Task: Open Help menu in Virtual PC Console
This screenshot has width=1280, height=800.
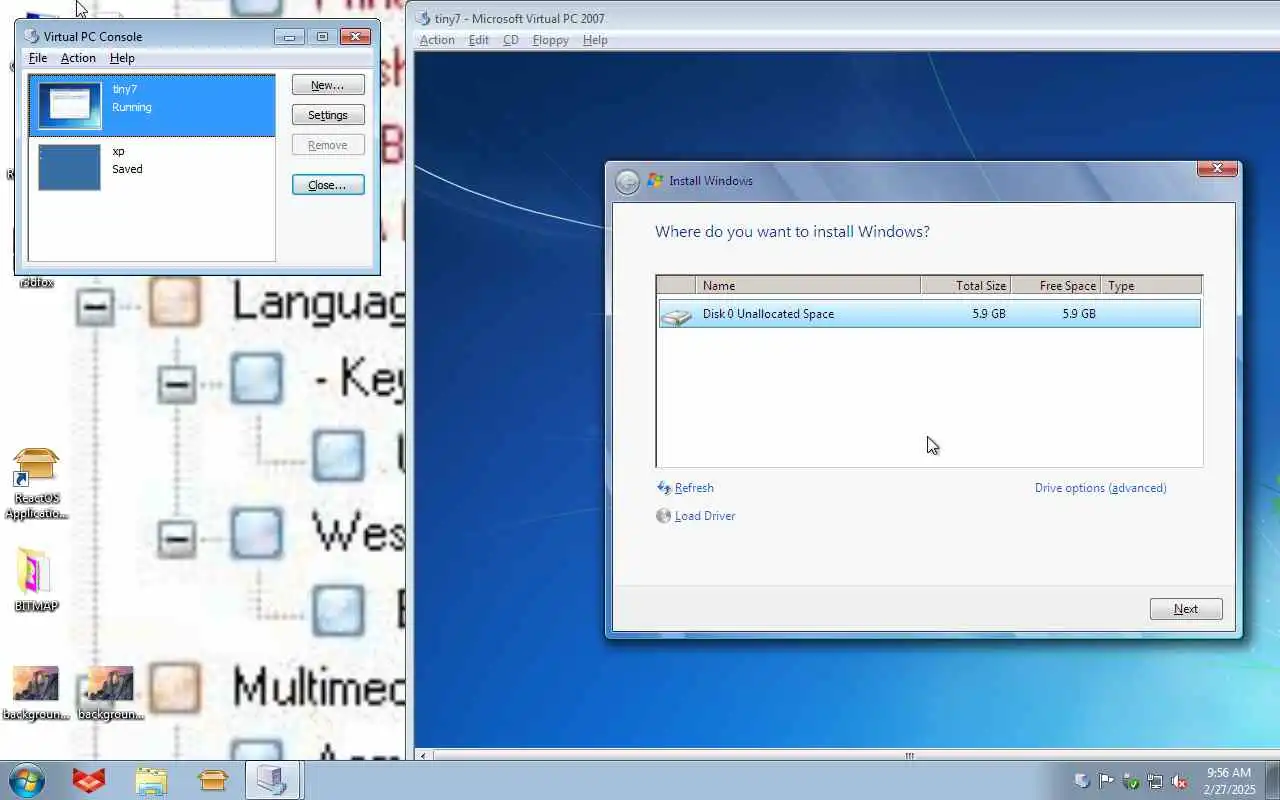Action: click(122, 58)
